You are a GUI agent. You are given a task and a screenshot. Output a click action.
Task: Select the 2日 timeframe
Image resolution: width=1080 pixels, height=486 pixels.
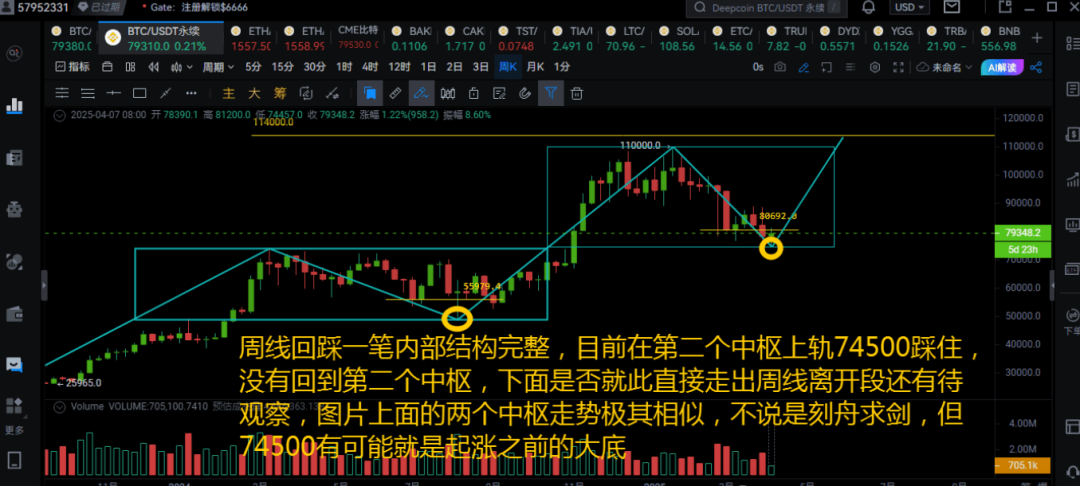tap(454, 67)
